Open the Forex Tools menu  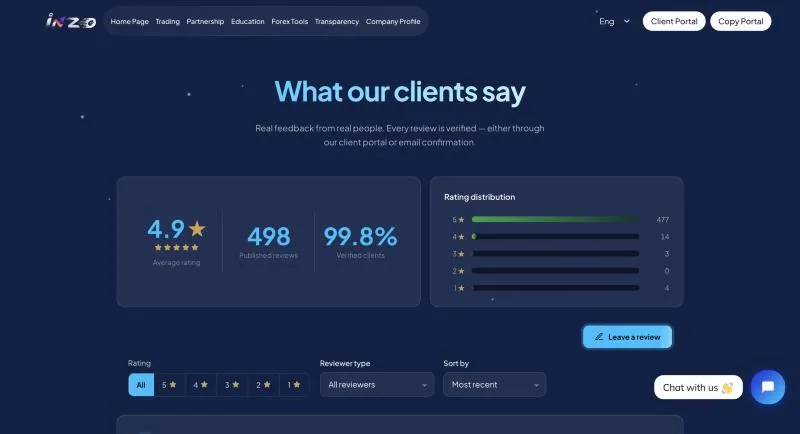(x=289, y=21)
